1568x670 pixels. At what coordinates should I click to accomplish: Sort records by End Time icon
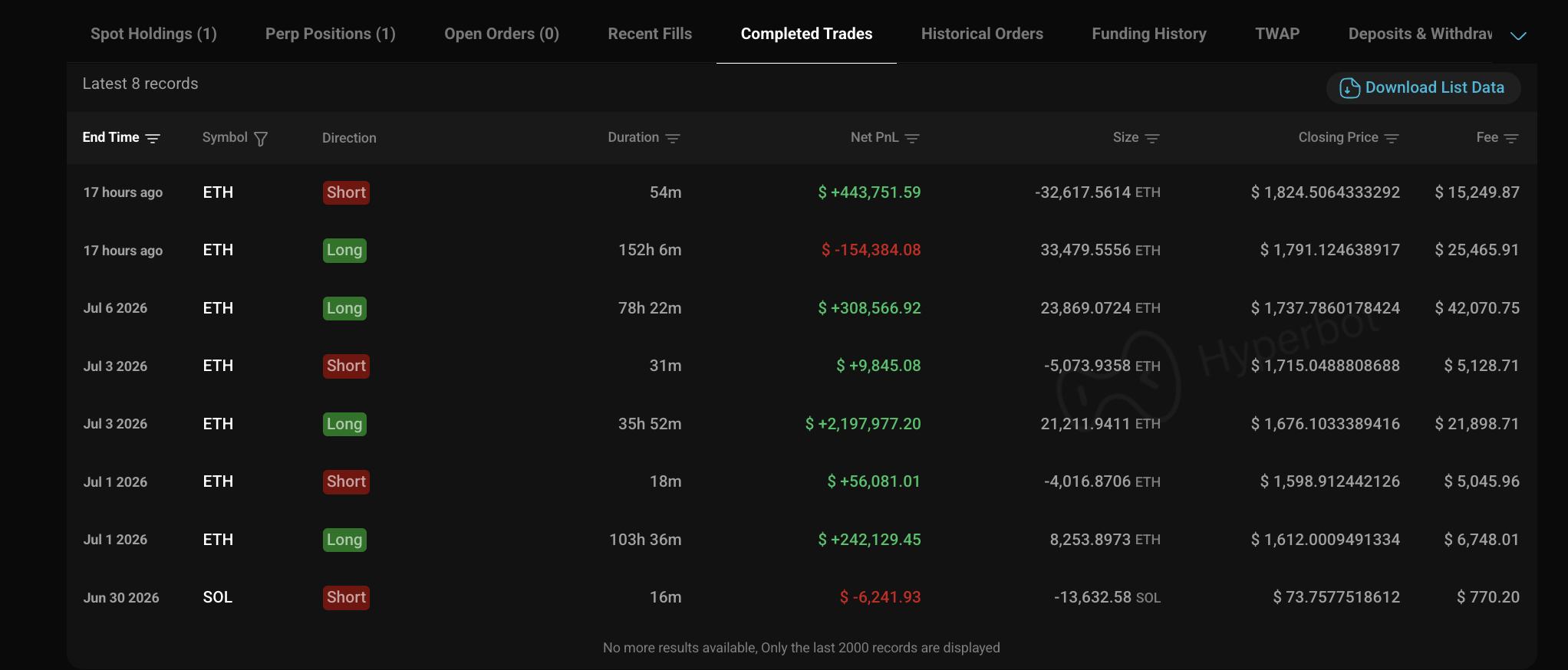pos(153,138)
